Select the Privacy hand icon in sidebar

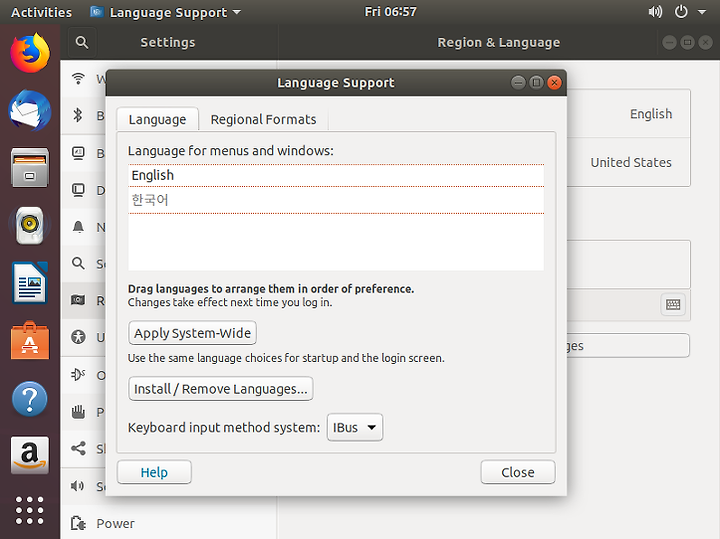pos(79,412)
